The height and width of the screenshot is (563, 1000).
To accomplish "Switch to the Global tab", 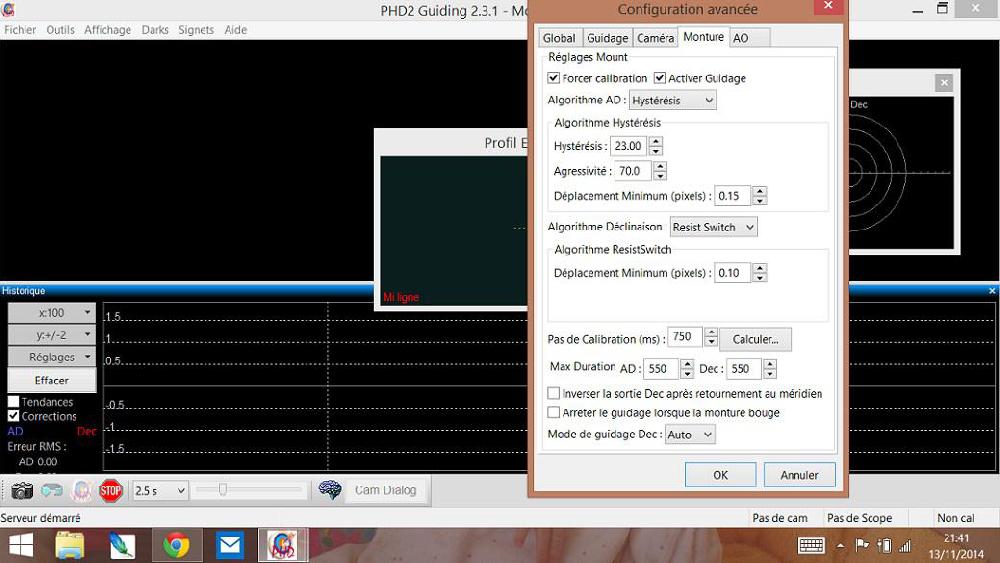I will (x=559, y=38).
